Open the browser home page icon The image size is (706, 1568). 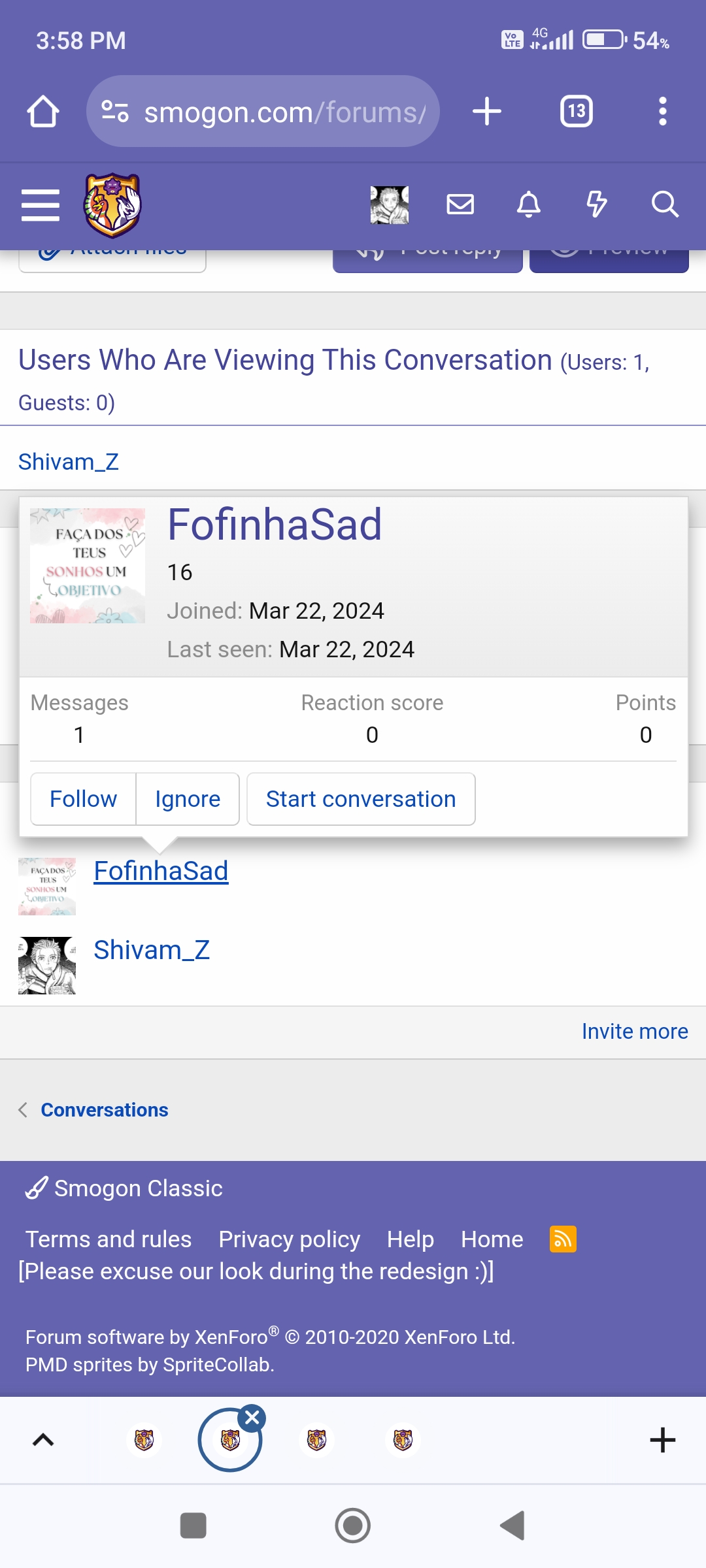(43, 111)
